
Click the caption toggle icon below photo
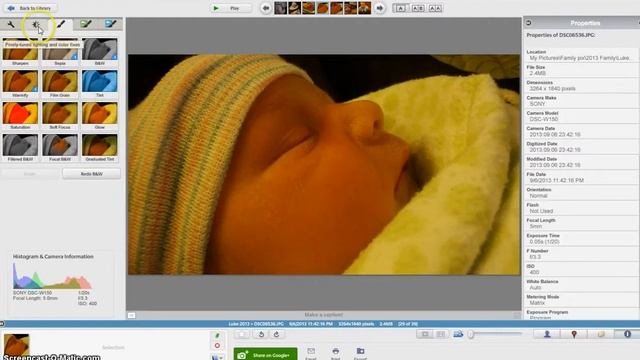(x=131, y=315)
